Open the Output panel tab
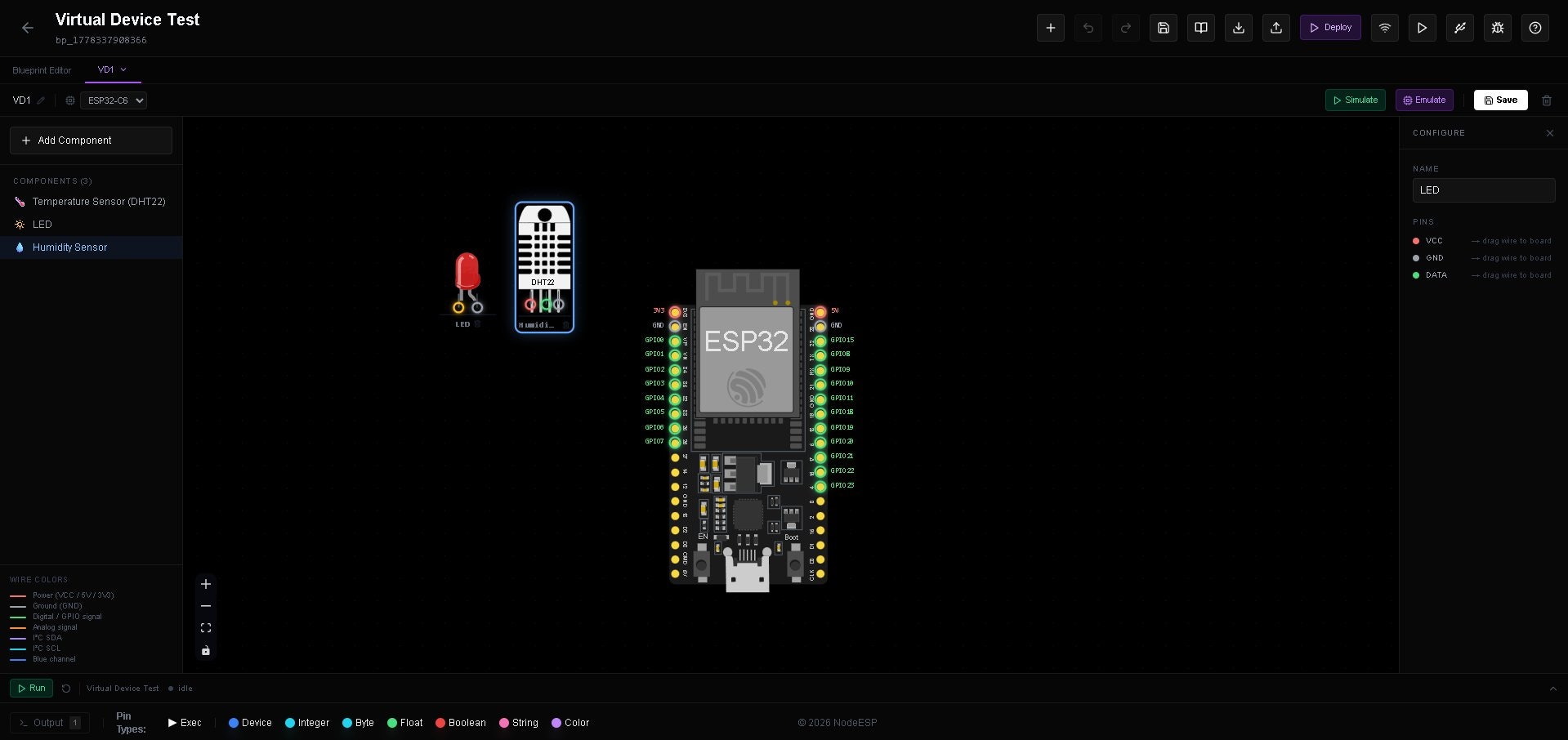Screen dimensions: 1568x740 (49, 723)
